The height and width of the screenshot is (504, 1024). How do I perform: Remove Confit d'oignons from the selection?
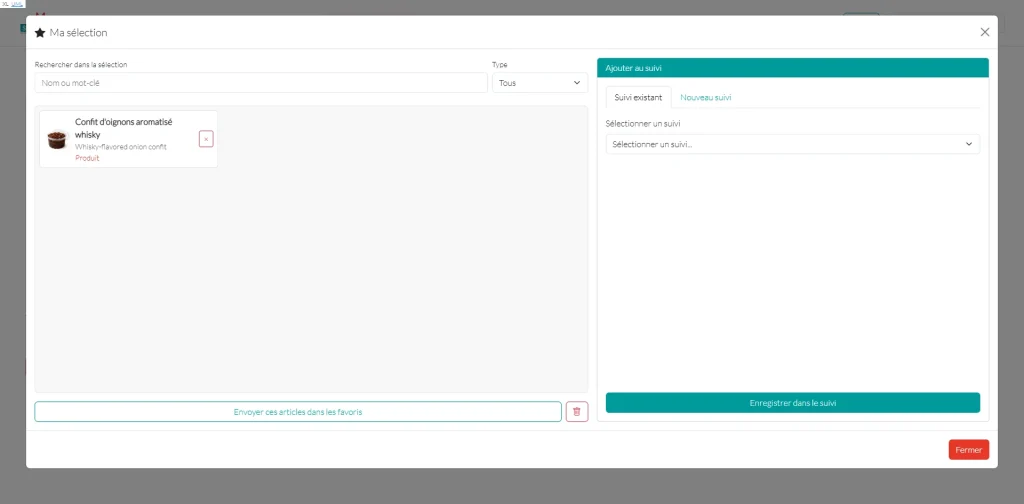coord(206,139)
